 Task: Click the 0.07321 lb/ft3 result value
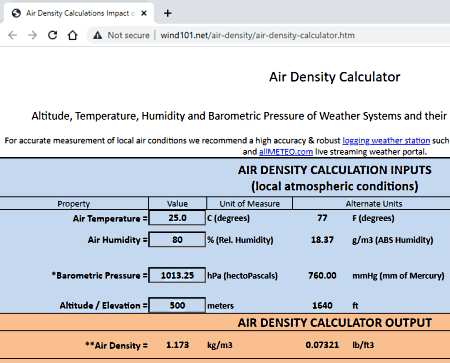(x=322, y=345)
